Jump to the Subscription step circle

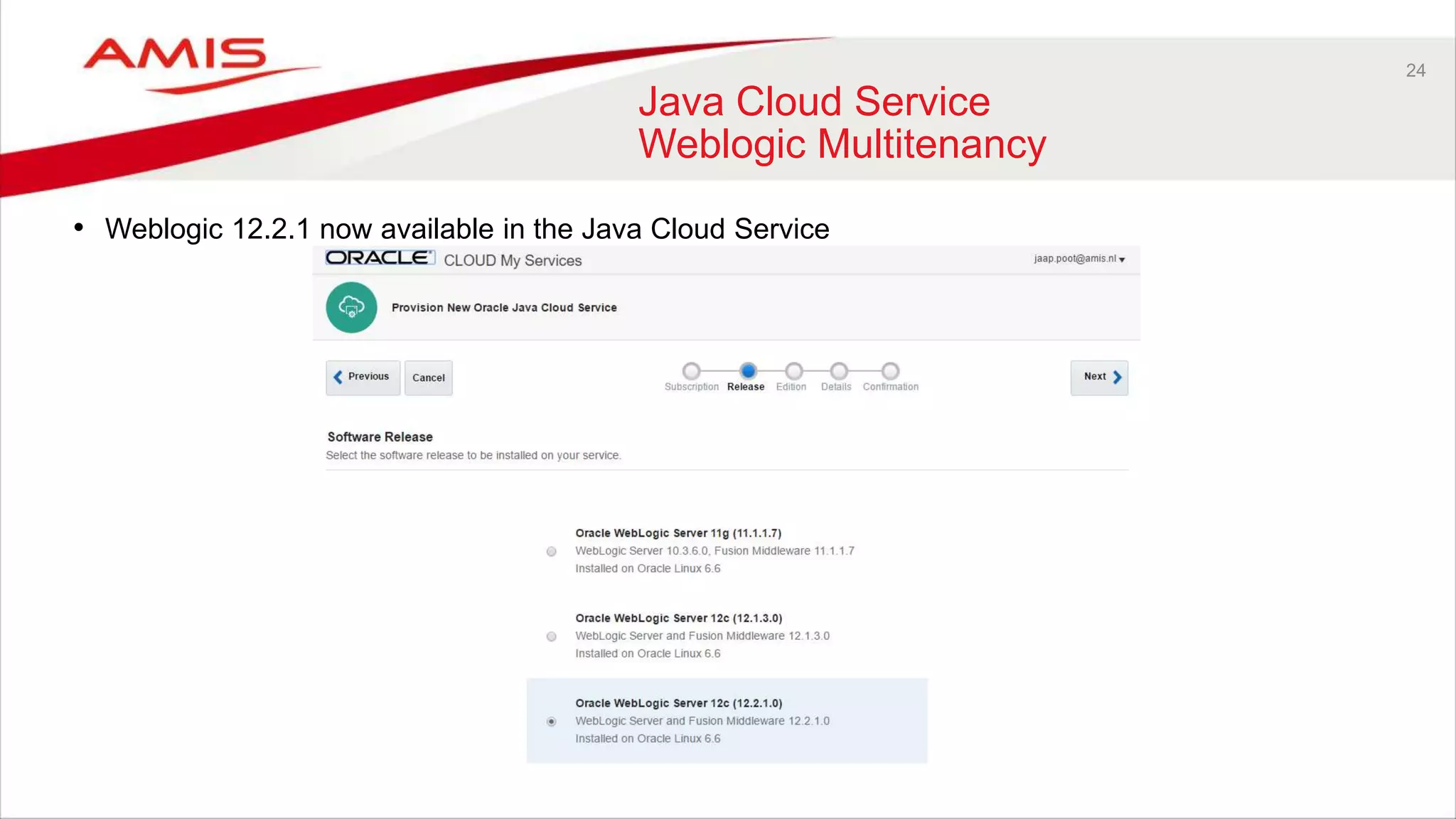(691, 371)
